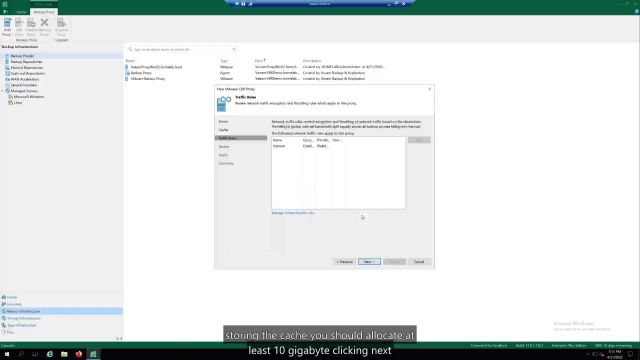Click the Disable Proxy ribbon icon
Image resolution: width=640 pixels, height=360 pixels.
[x=31, y=27]
